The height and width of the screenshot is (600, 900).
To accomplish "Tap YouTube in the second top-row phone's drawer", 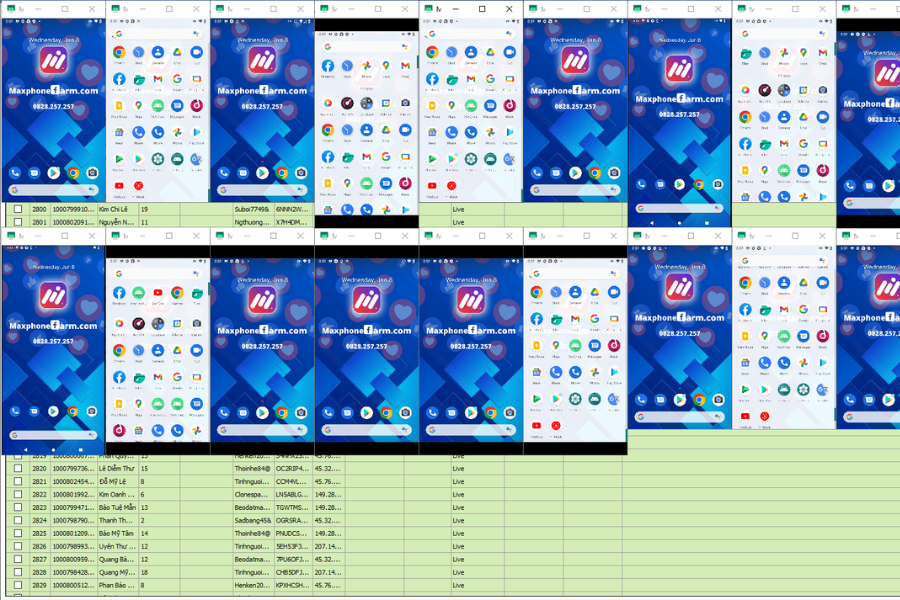I will 119,186.
